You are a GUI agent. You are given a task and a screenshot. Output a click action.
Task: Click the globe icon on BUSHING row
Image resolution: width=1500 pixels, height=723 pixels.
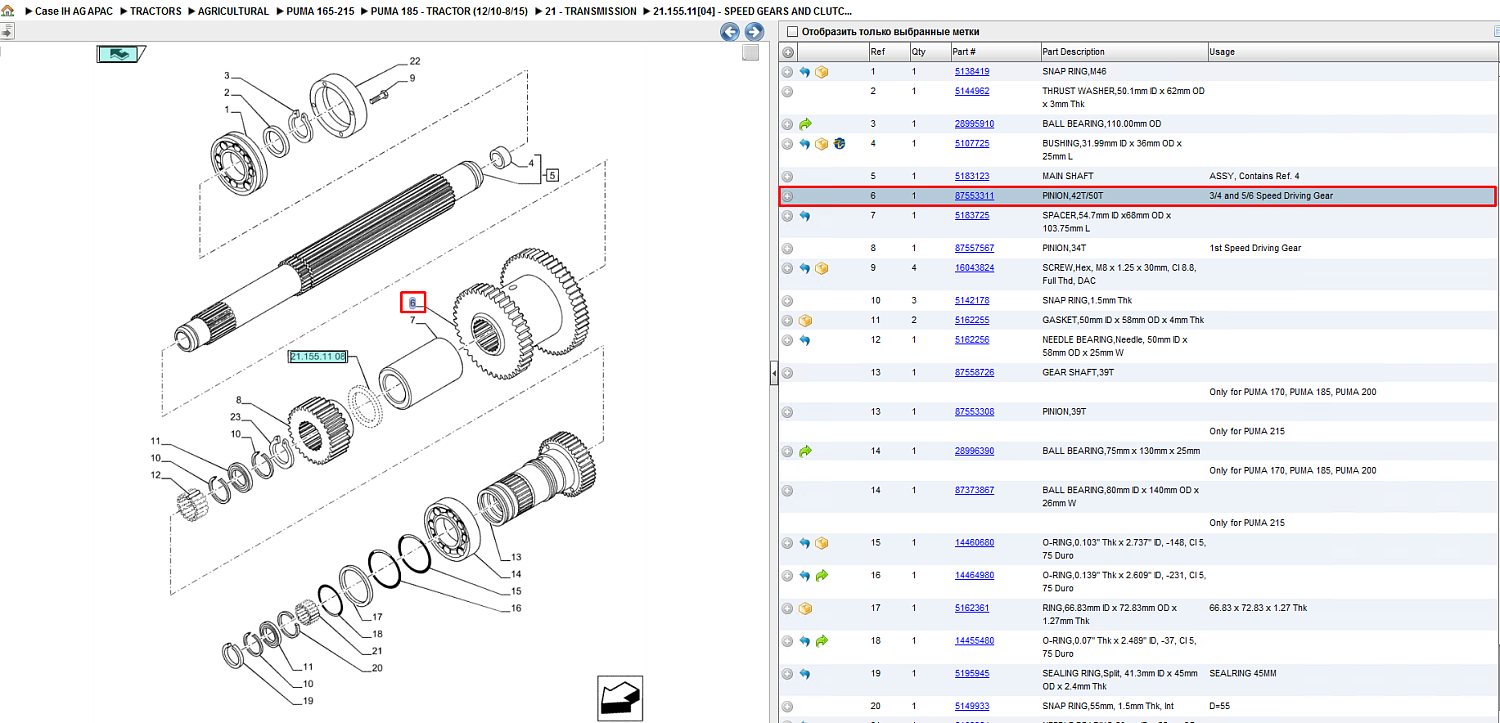click(x=839, y=144)
